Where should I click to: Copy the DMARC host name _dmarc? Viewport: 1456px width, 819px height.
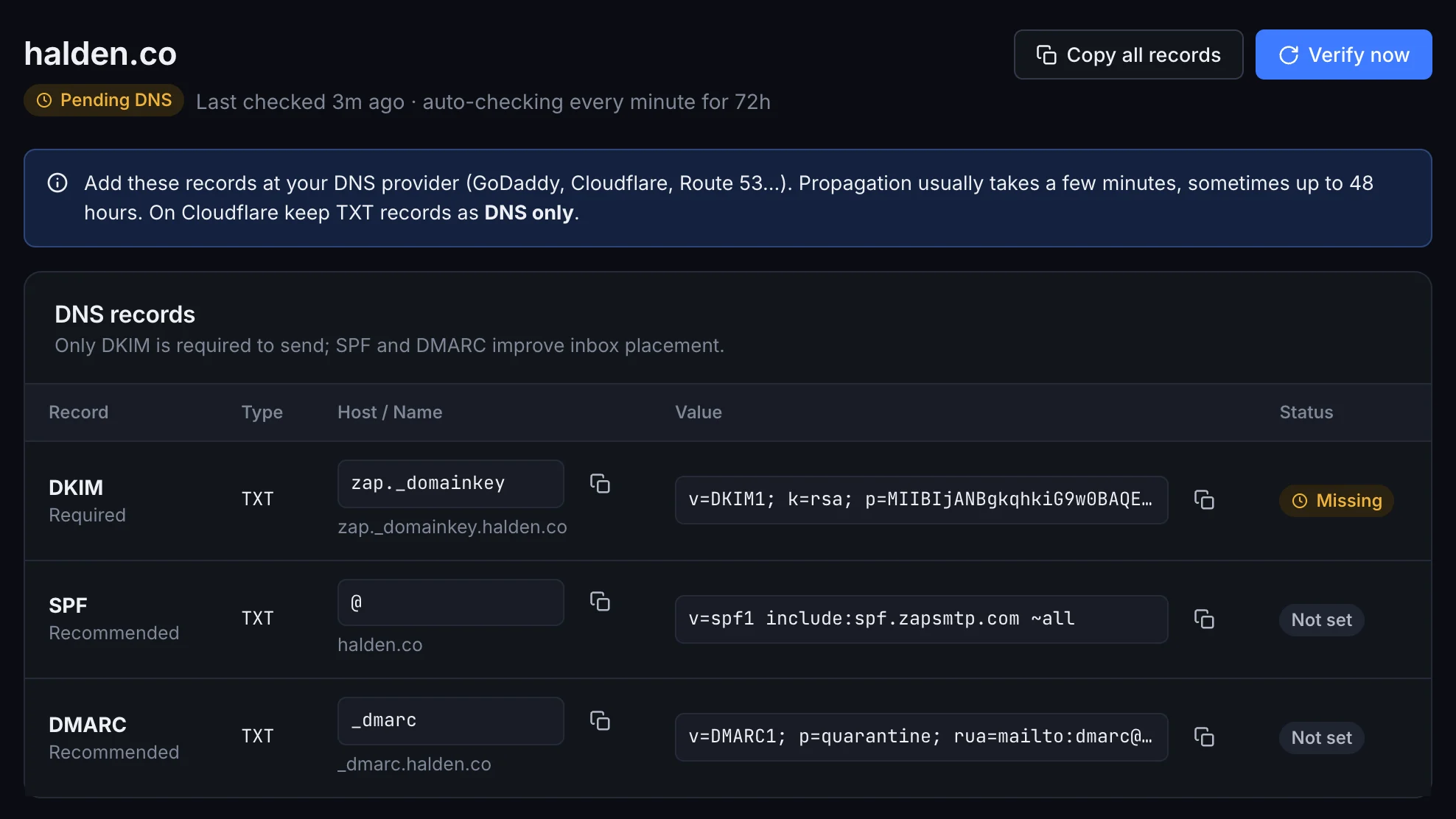click(600, 721)
